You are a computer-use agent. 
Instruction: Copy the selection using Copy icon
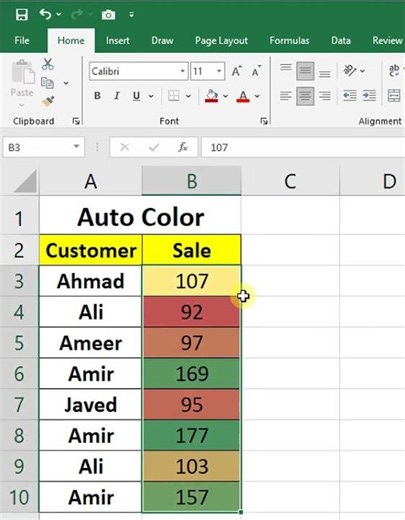click(47, 83)
